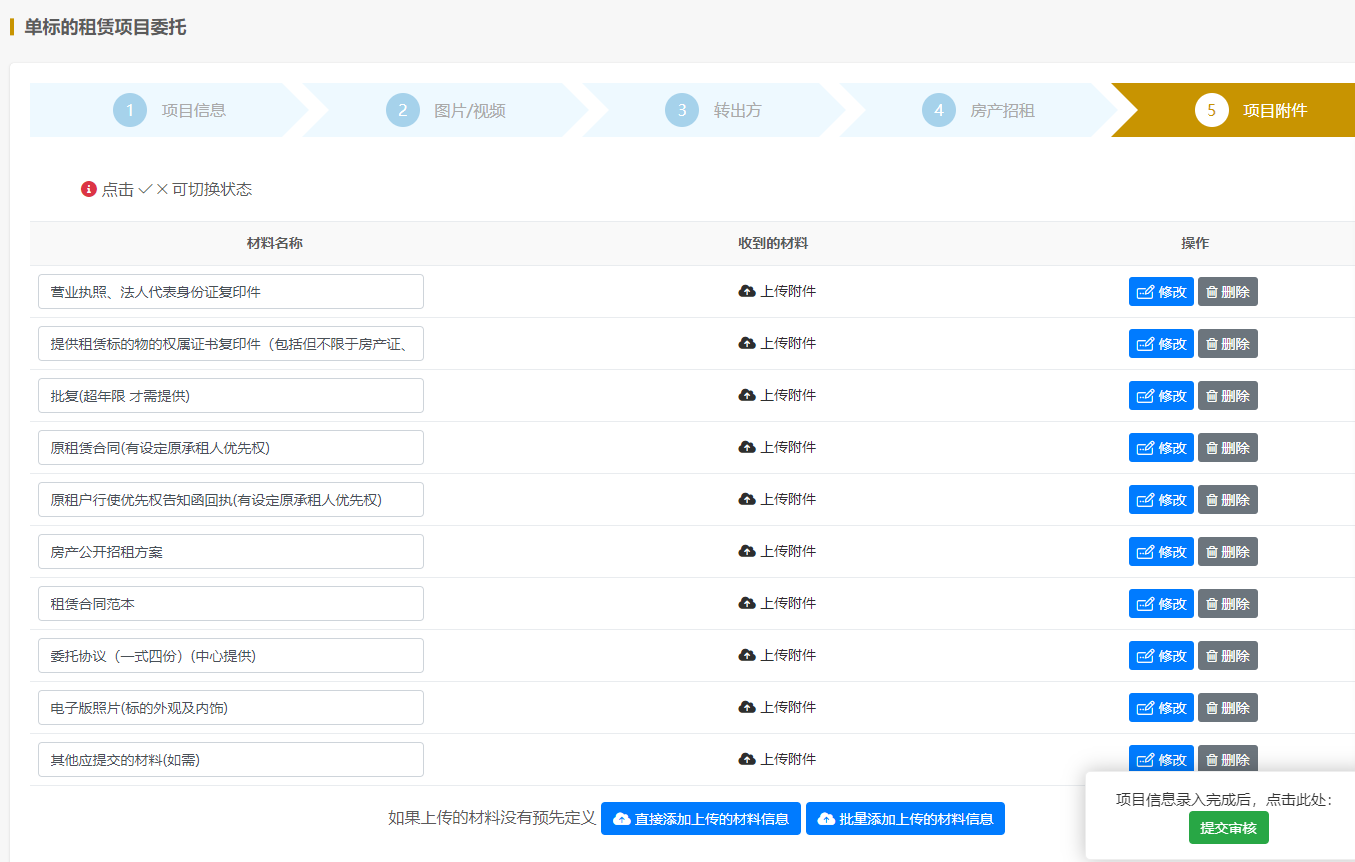This screenshot has height=862, width=1355.
Task: Click the 提供租赁标的物的权属证书 name field
Action: click(231, 343)
